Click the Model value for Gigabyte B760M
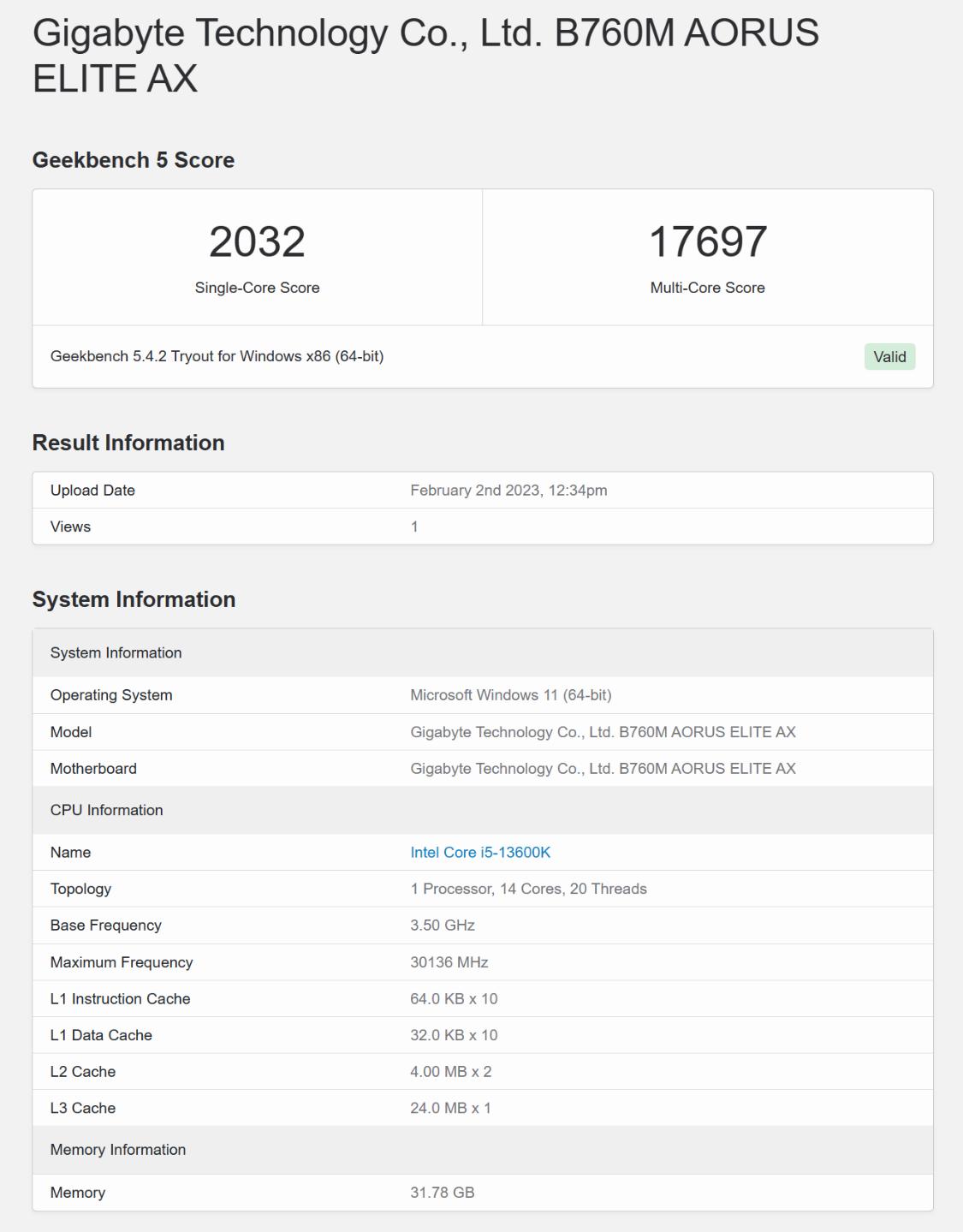Screen dimensions: 963x1232 (x=603, y=732)
